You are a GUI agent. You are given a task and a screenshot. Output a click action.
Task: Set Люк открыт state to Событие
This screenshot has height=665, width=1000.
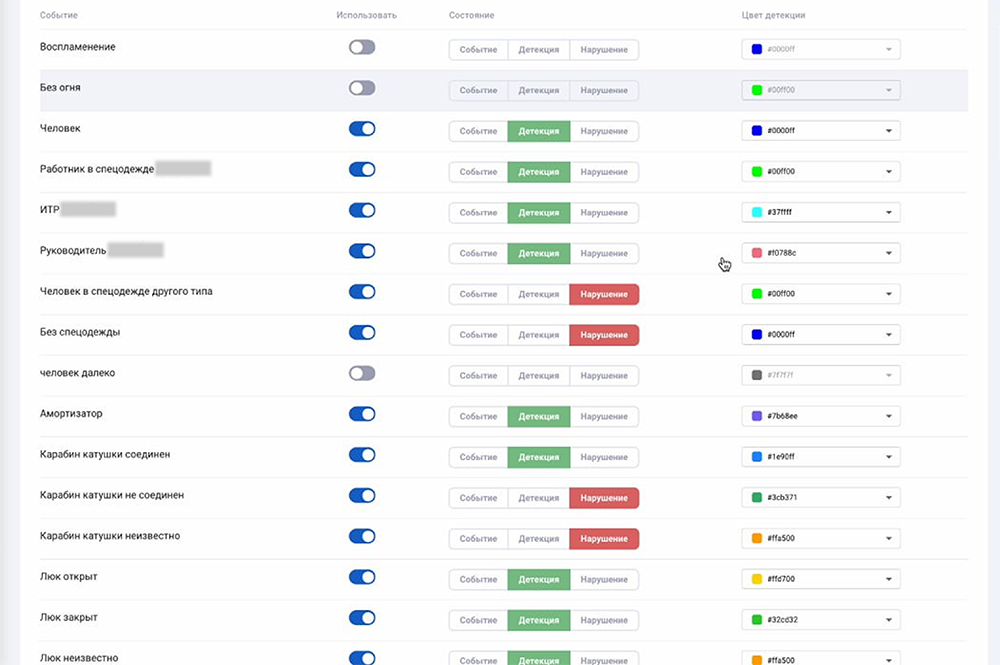click(478, 579)
